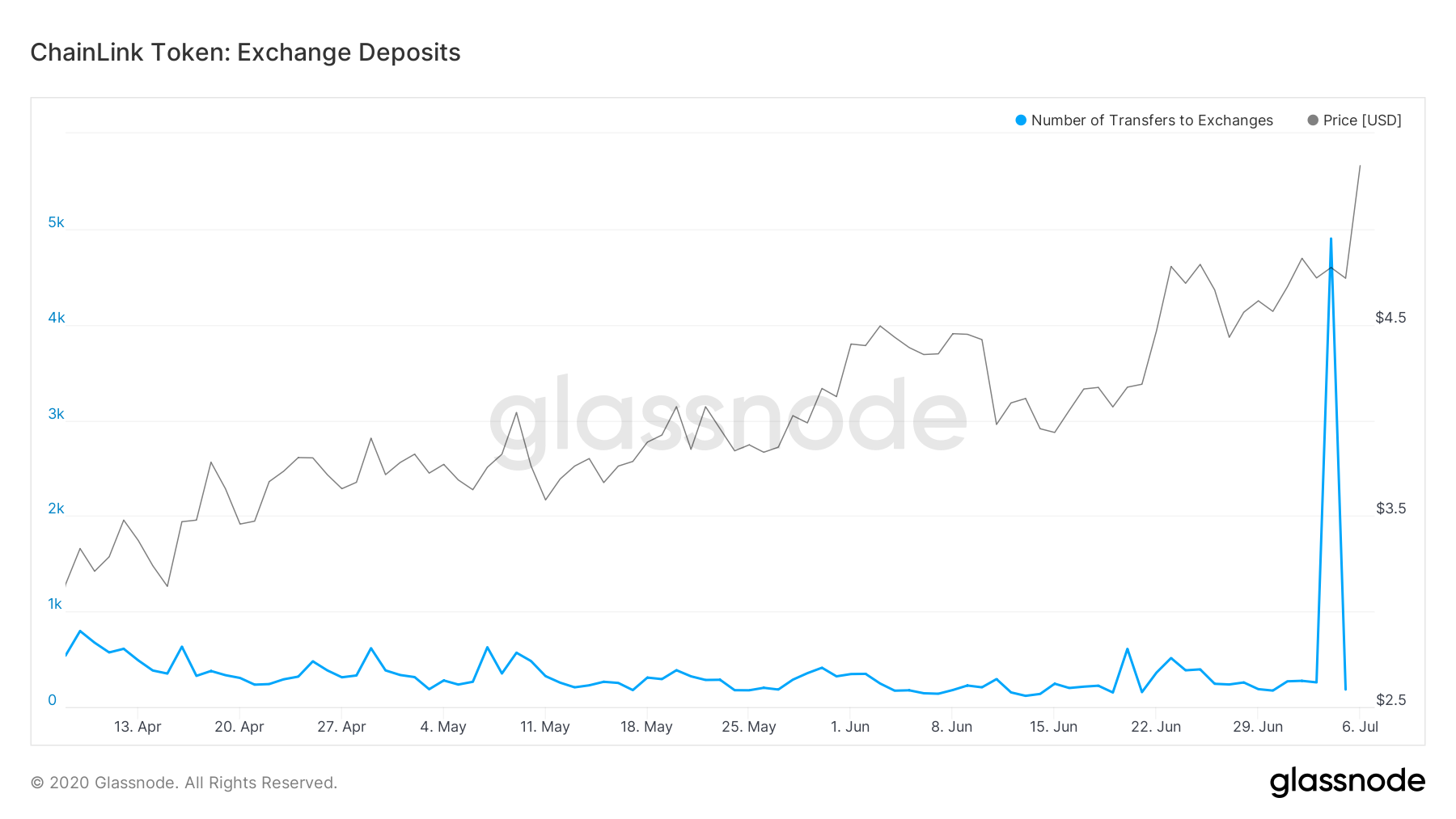The height and width of the screenshot is (819, 1456).
Task: Click the '$2.5' price axis label
Action: click(1390, 700)
